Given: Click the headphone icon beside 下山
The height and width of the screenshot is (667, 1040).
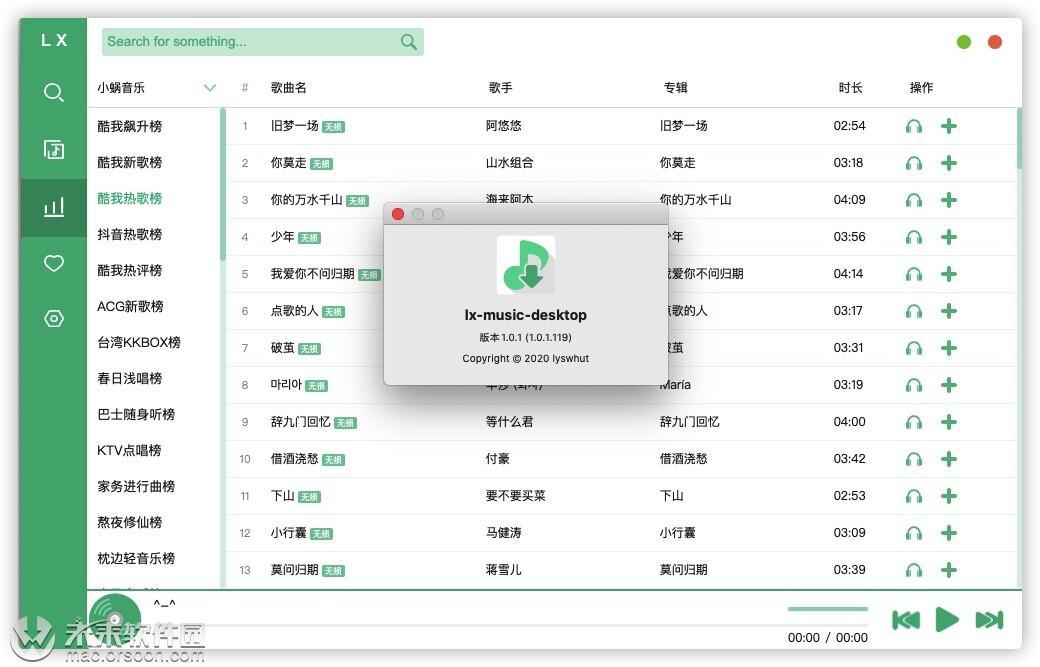Looking at the screenshot, I should [914, 495].
